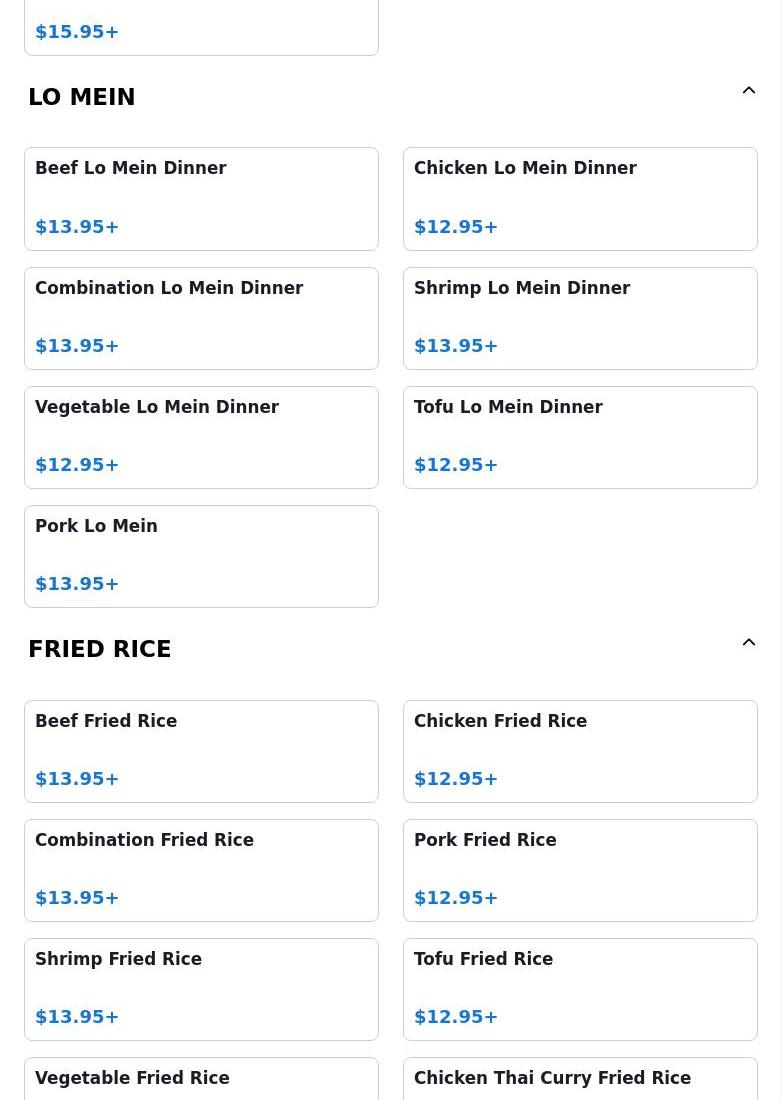The height and width of the screenshot is (1100, 782).
Task: Select Vegetable Lo Mein Dinner
Action: pyautogui.click(x=201, y=437)
